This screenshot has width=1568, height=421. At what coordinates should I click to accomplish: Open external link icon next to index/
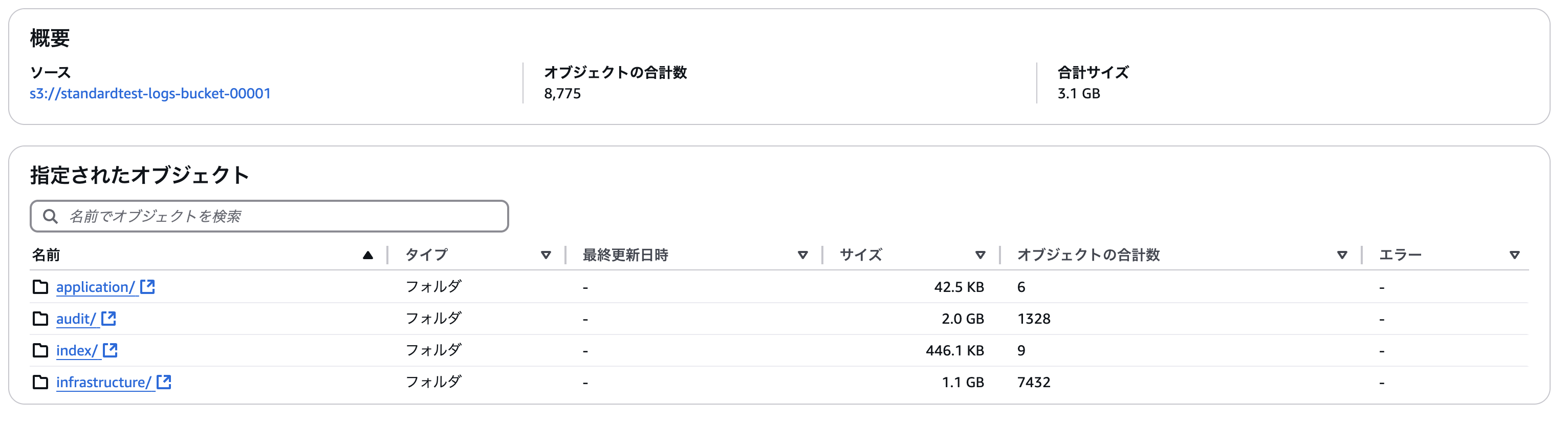click(x=110, y=350)
